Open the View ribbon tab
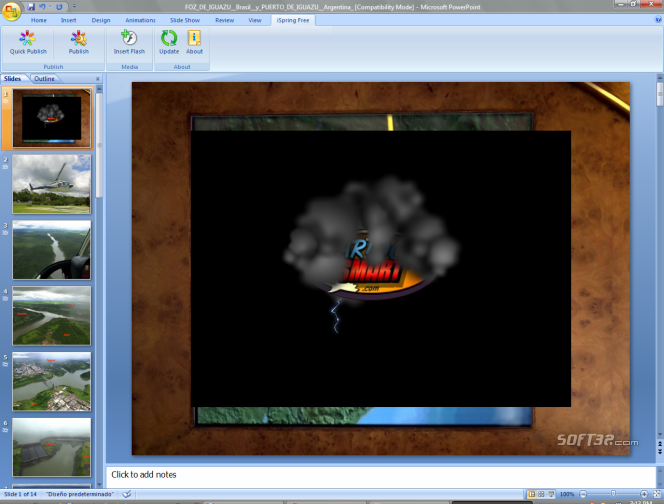 tap(255, 20)
